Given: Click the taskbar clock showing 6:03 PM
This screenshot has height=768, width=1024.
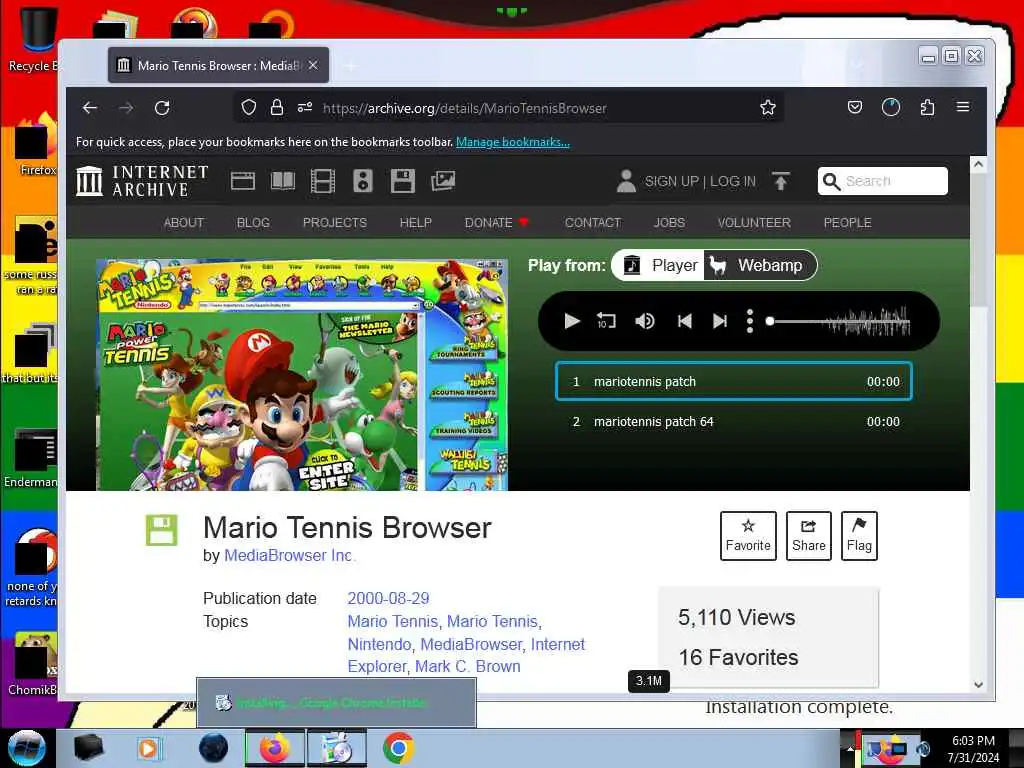Looking at the screenshot, I should (973, 748).
